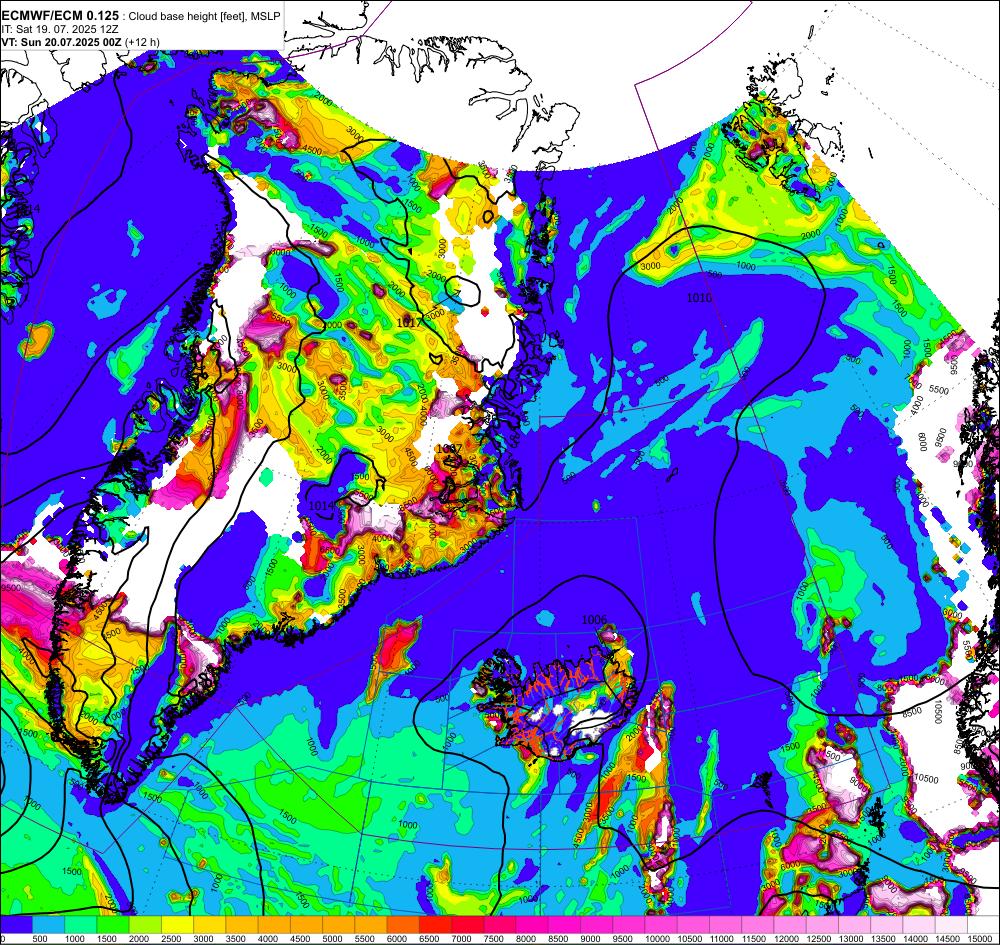This screenshot has height=945, width=1000.
Task: Select the 'VT: Sun 20.07.2025 00Z' valid time text
Action: tap(62, 42)
